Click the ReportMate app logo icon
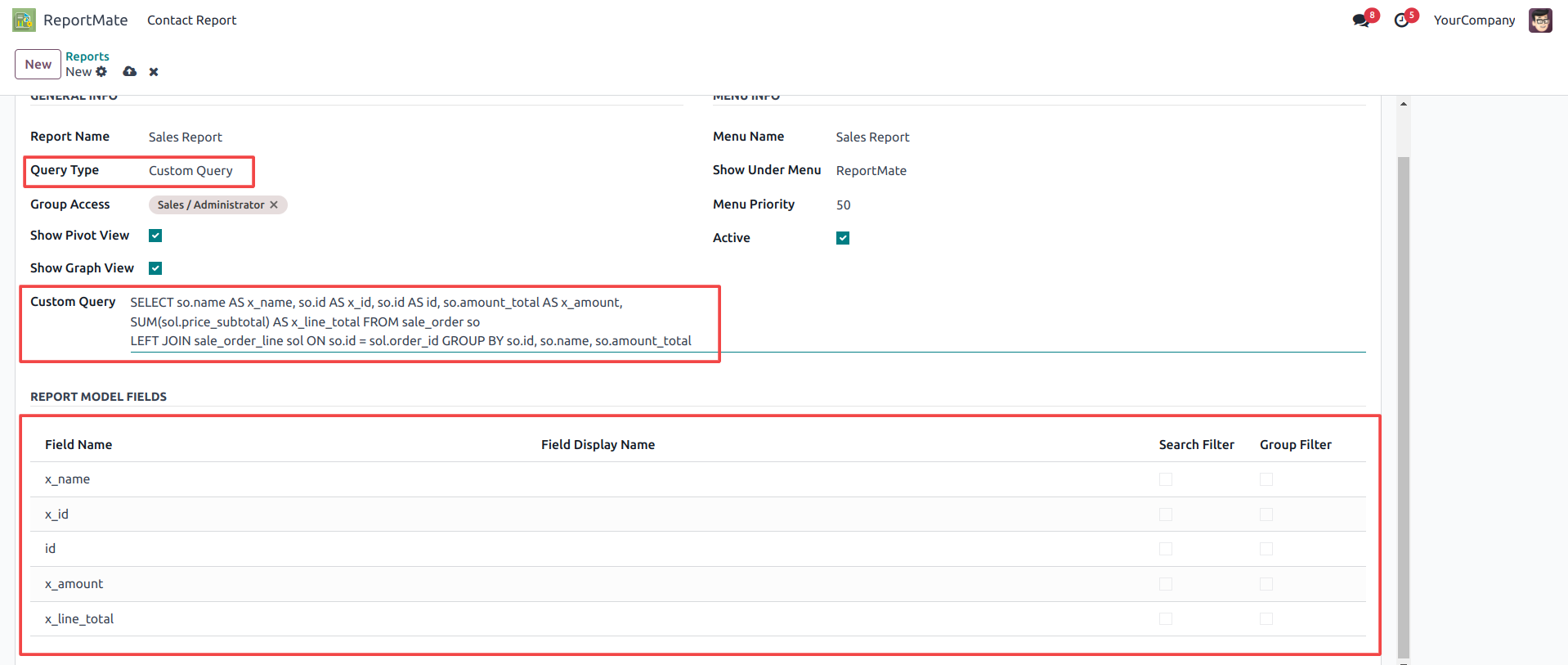1568x665 pixels. point(24,20)
